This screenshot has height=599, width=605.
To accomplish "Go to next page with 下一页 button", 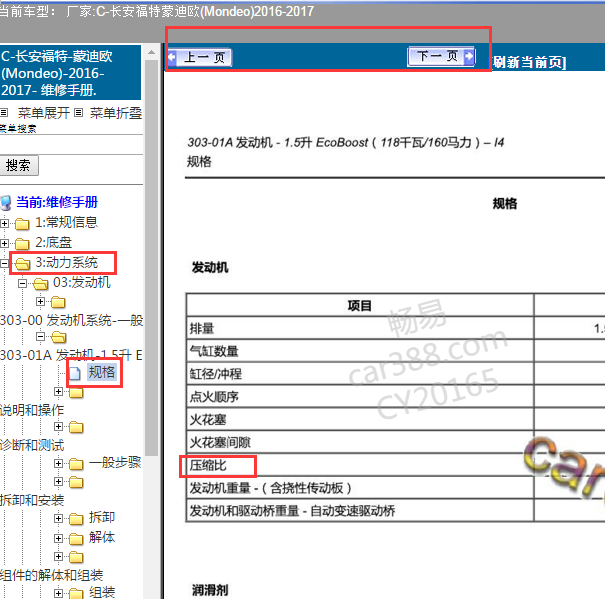I will (441, 57).
